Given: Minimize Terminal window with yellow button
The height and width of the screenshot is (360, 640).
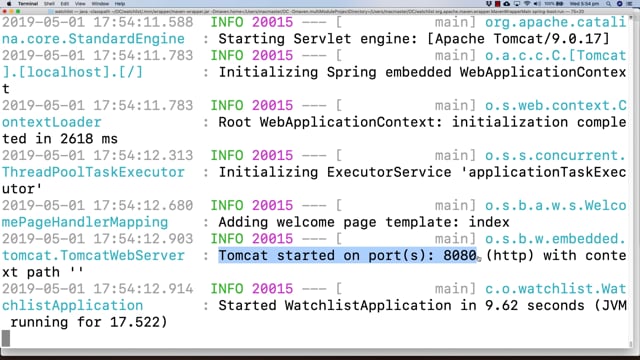Looking at the screenshot, I should [11, 11].
